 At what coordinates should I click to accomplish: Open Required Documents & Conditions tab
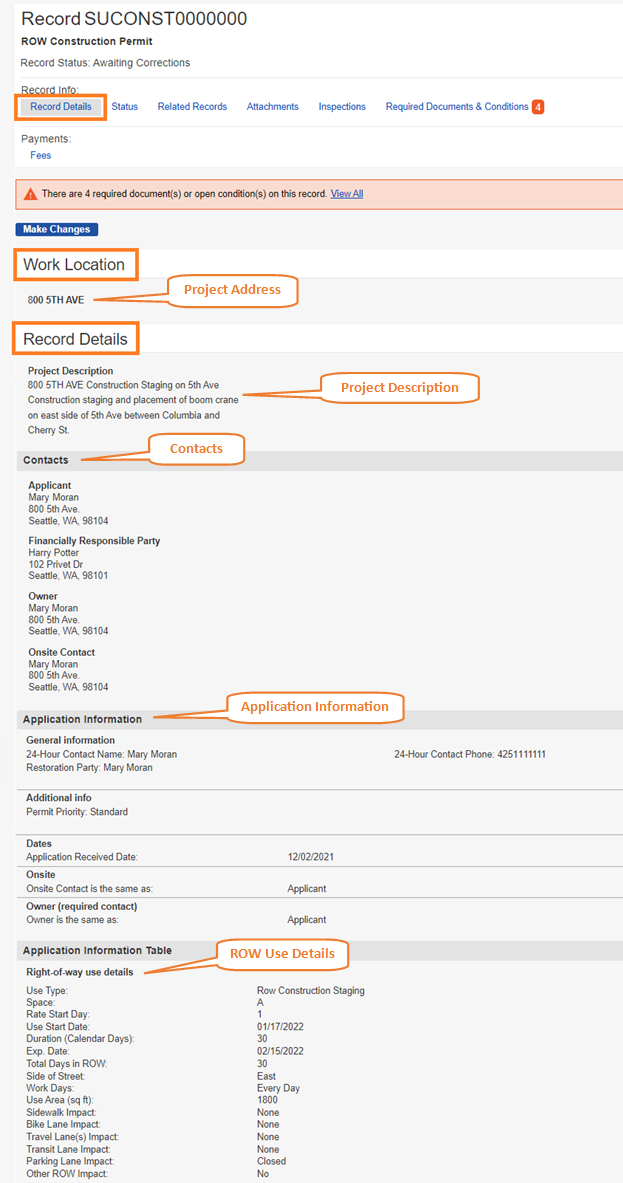pyautogui.click(x=457, y=107)
